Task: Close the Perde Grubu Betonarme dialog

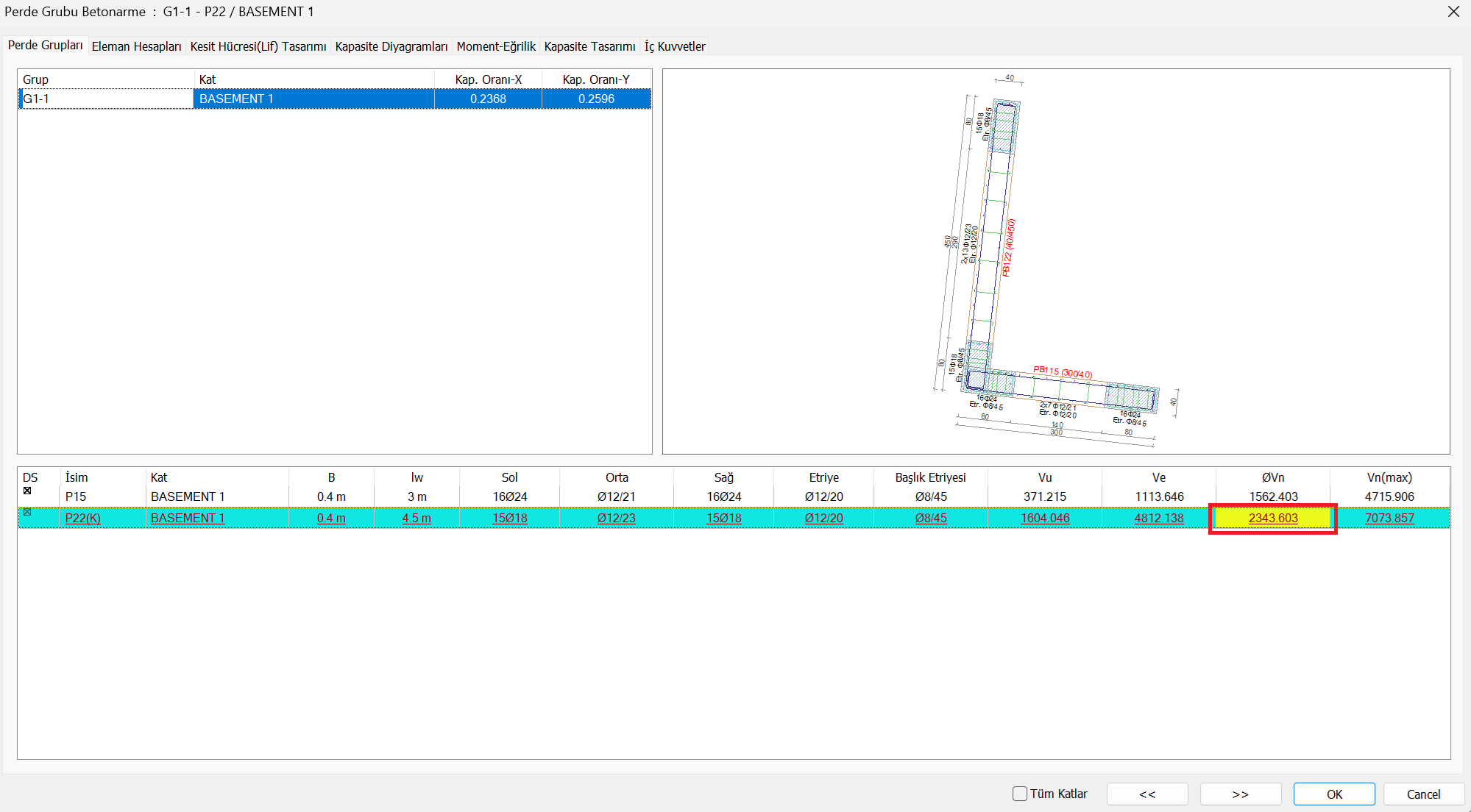Action: tap(1453, 12)
